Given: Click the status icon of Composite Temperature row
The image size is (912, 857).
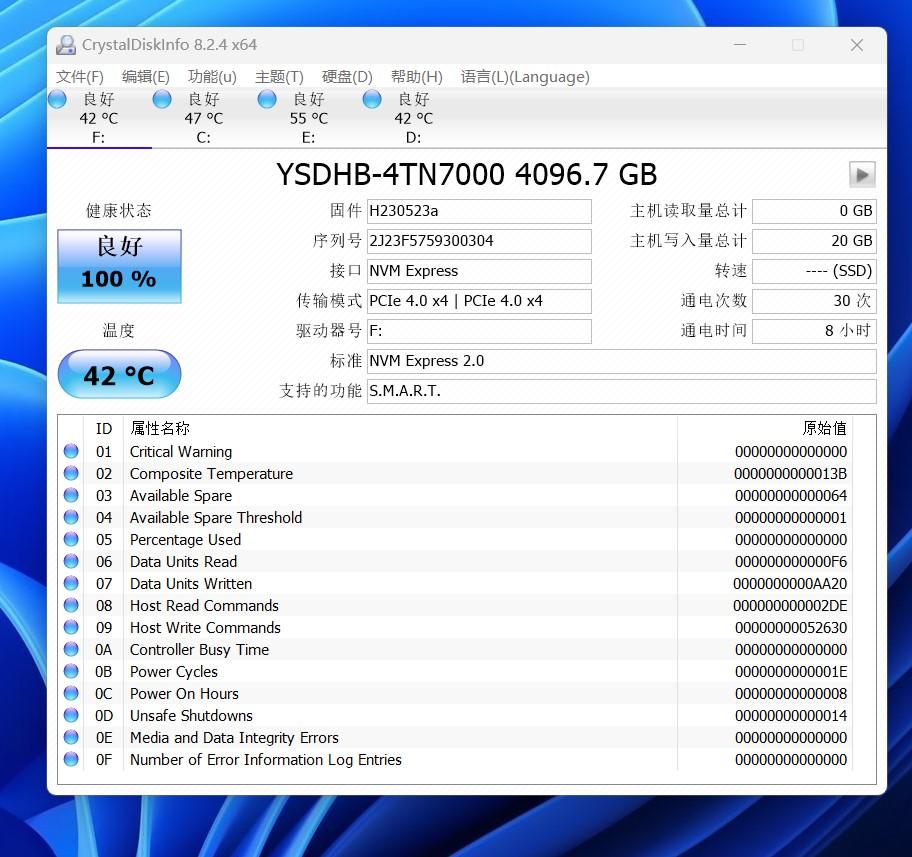Looking at the screenshot, I should tap(71, 473).
